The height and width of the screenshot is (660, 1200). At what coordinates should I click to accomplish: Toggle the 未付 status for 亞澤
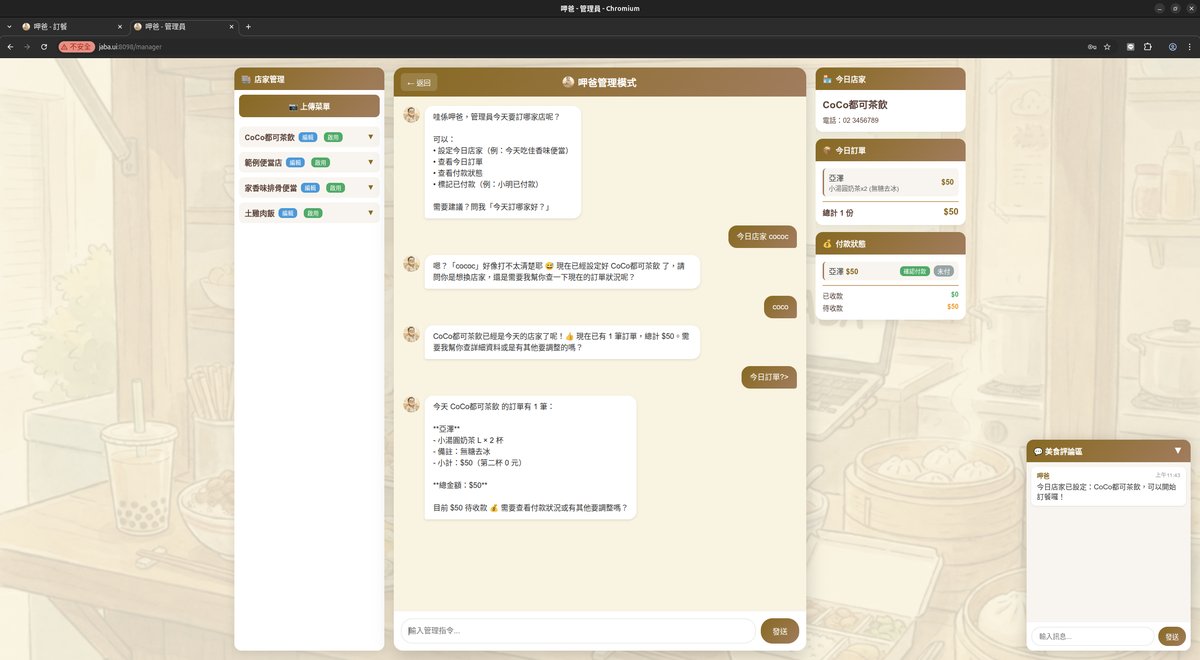[943, 271]
